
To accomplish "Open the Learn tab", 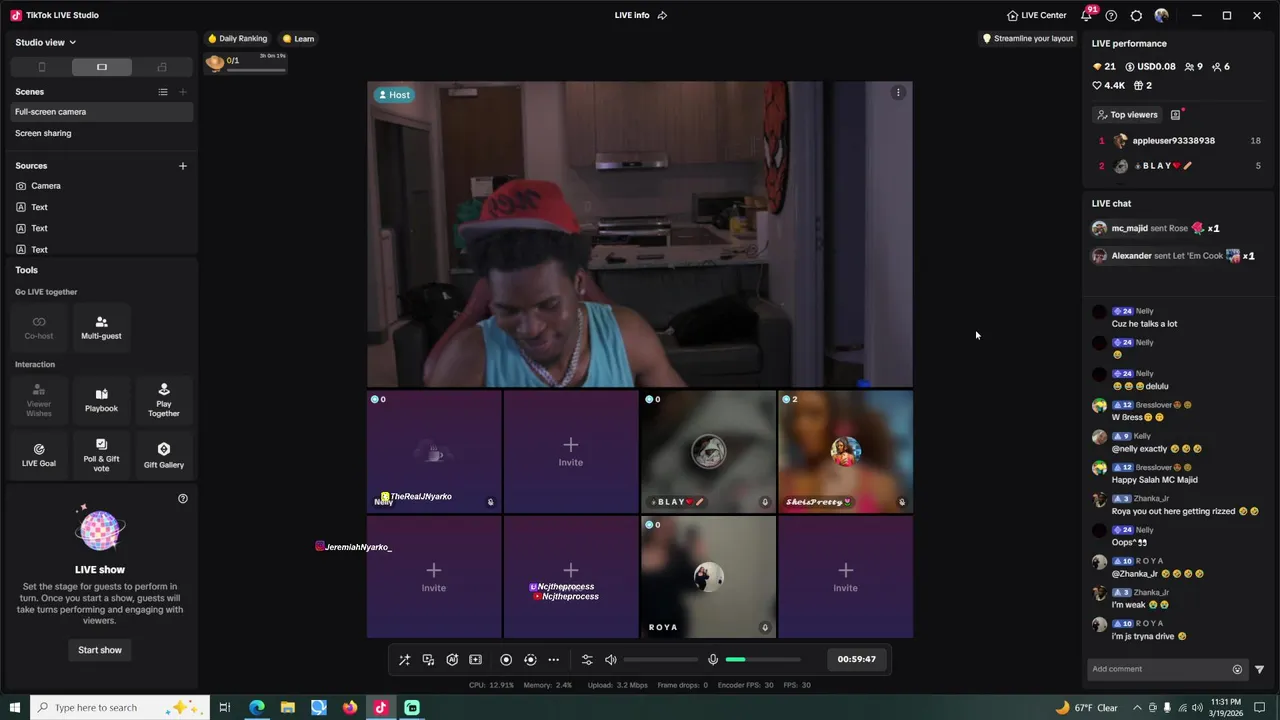I will point(299,39).
